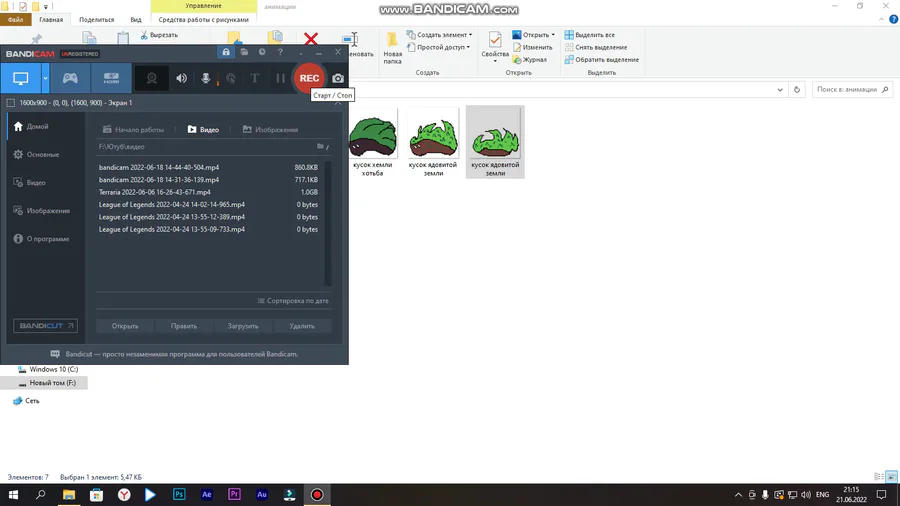Click the Загрузить button in Bandicam
The height and width of the screenshot is (506, 900).
(x=243, y=326)
